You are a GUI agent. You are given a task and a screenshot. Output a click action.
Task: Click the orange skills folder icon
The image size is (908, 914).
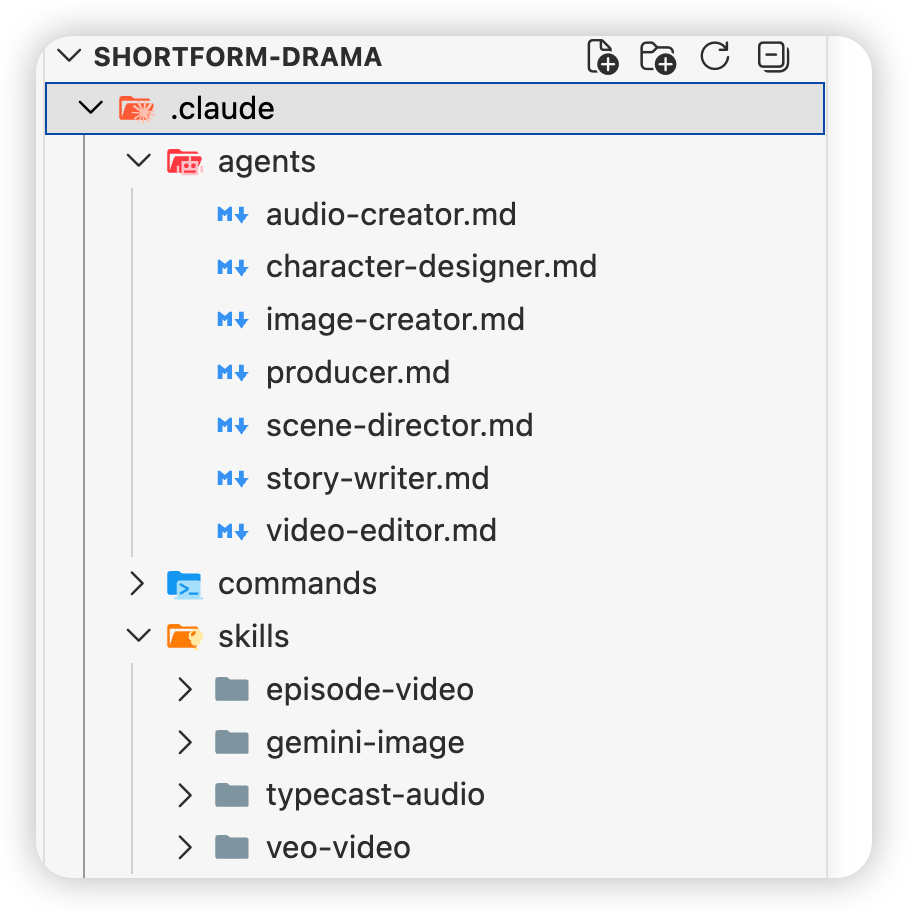pos(184,636)
